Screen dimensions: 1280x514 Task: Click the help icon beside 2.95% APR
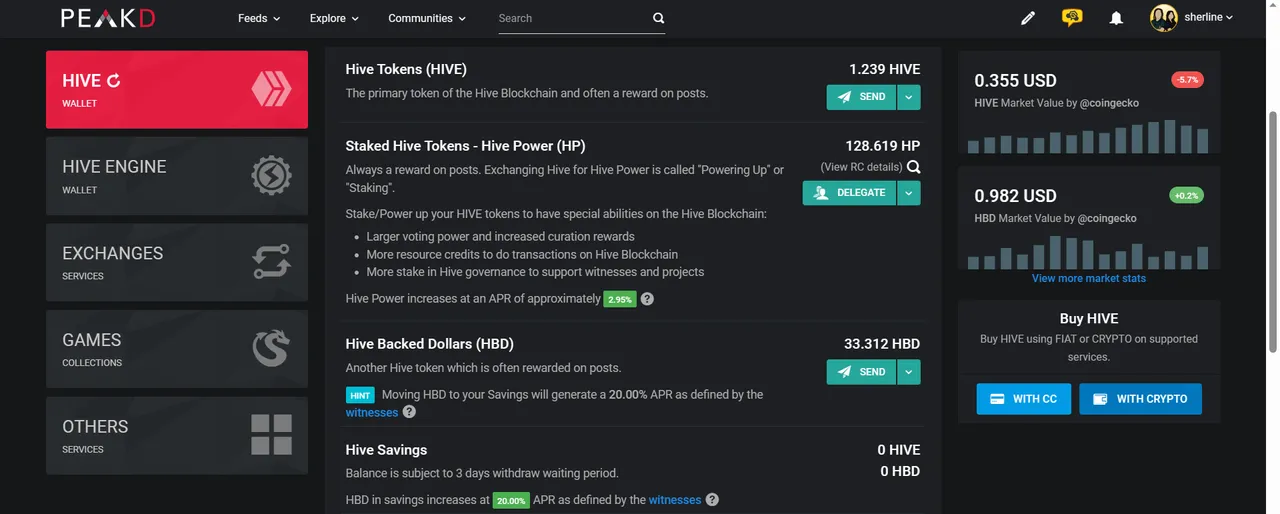tap(647, 299)
